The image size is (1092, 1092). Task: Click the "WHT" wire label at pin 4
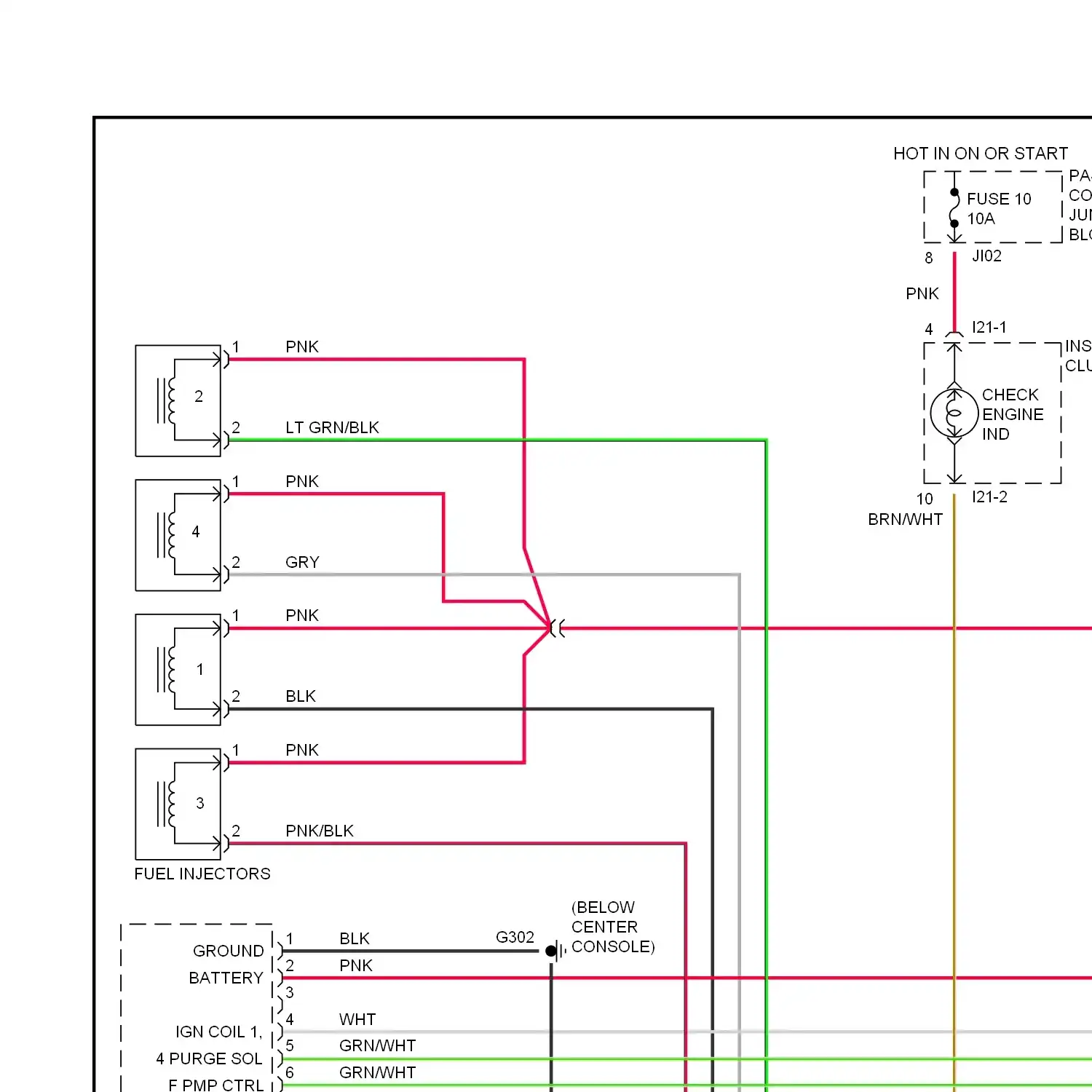[357, 1019]
